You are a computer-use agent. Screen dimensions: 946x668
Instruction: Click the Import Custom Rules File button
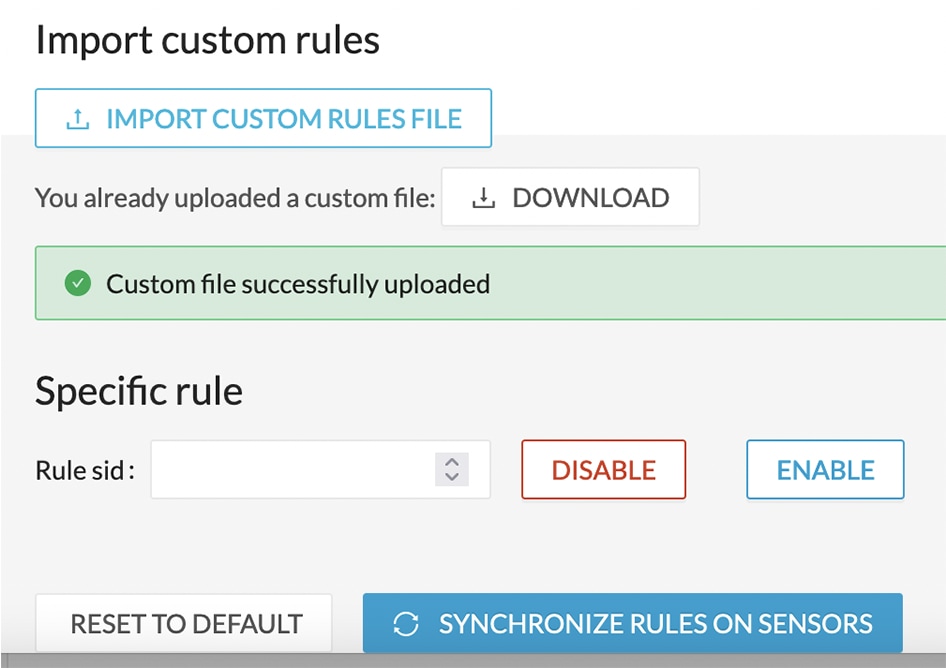[x=263, y=118]
